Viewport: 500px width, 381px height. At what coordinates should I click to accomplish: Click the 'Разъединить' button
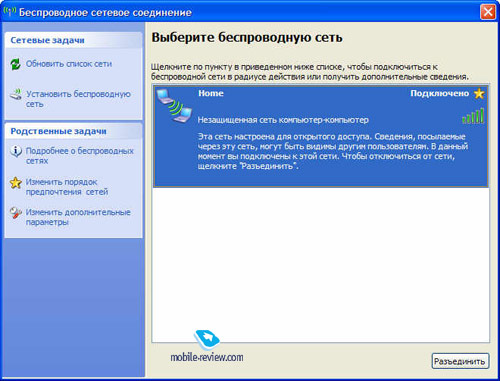tap(460, 361)
